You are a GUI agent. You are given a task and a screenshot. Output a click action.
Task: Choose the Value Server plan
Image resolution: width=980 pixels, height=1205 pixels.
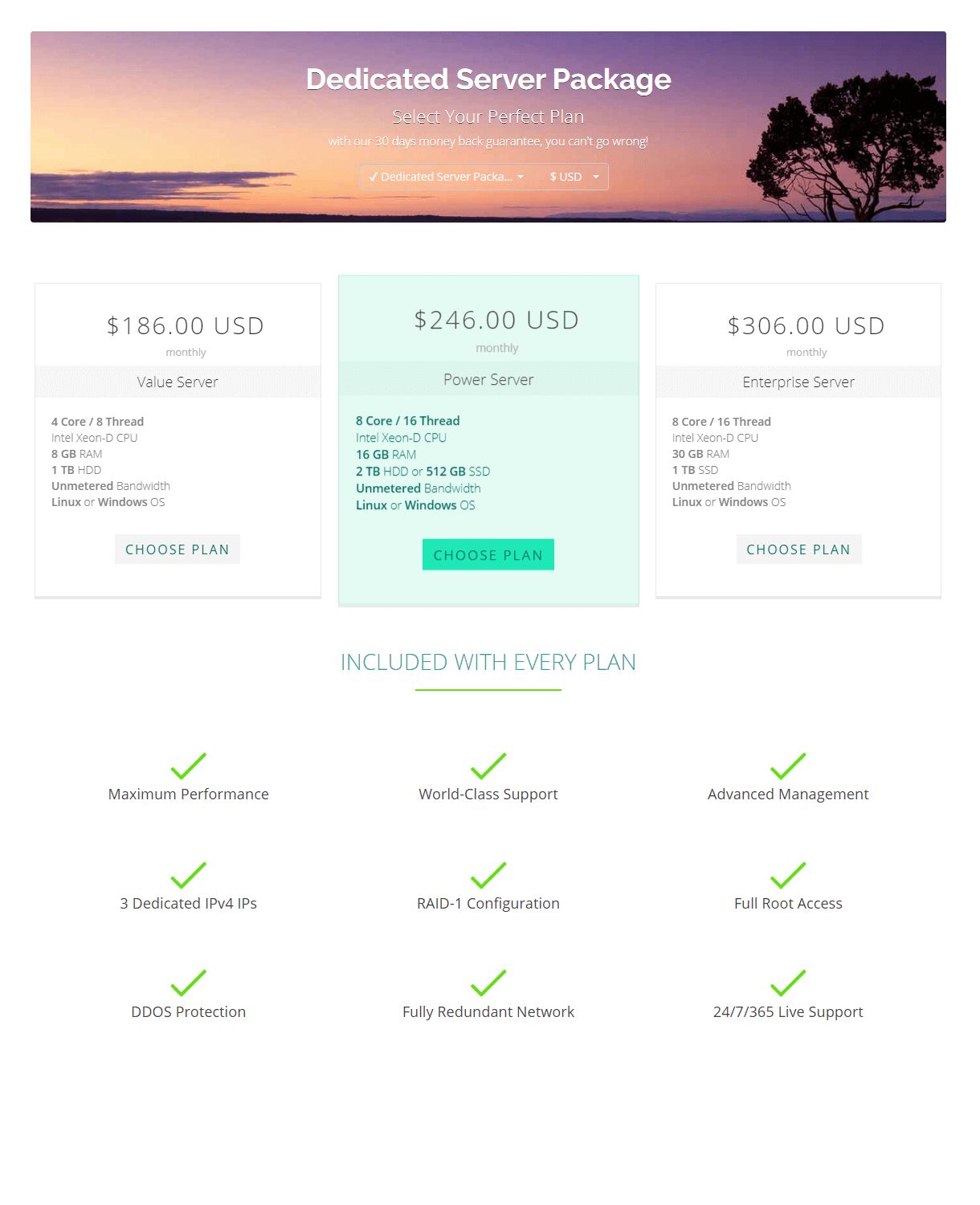[178, 549]
